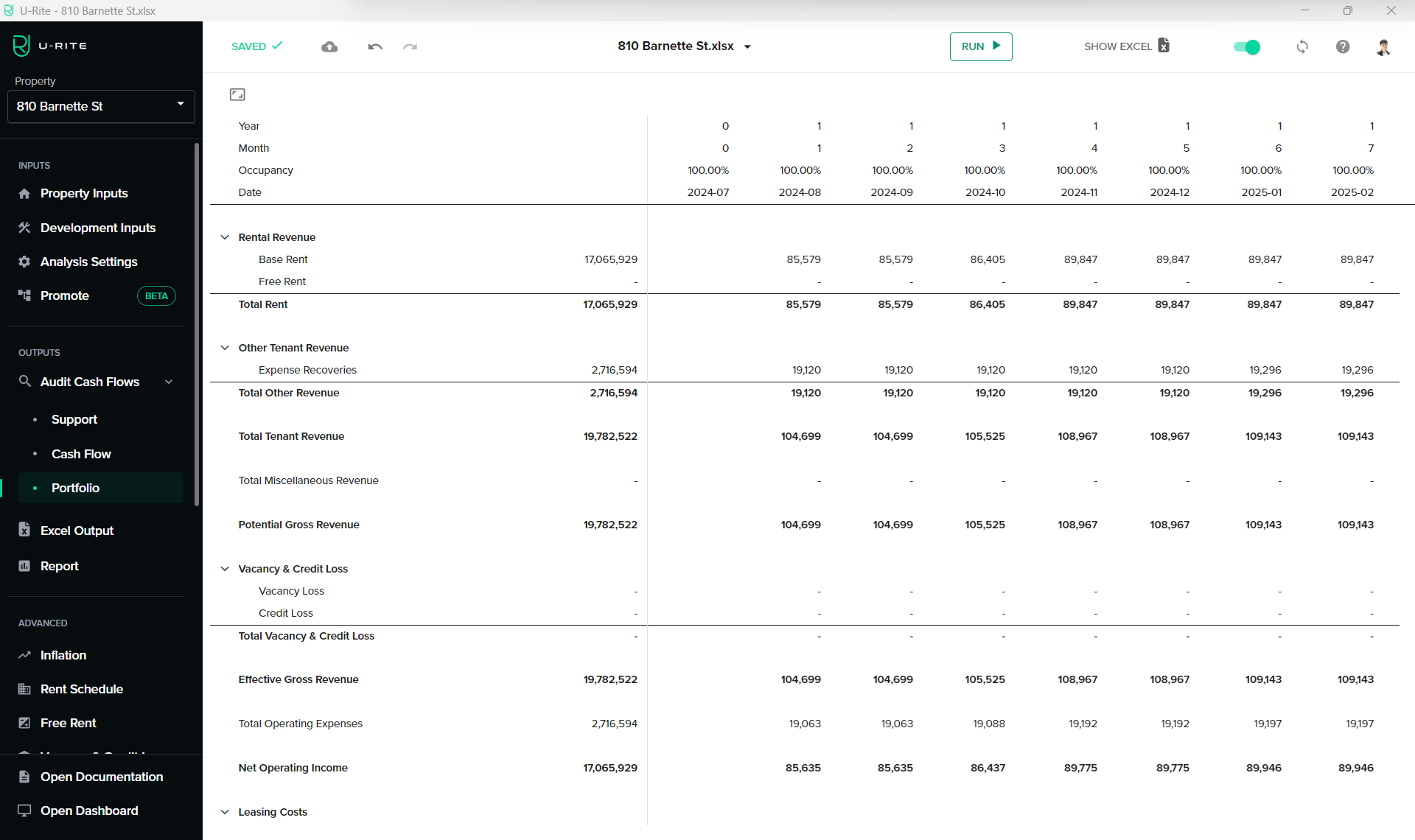This screenshot has height=840, width=1415.
Task: Click the user profile avatar
Action: pos(1383,46)
